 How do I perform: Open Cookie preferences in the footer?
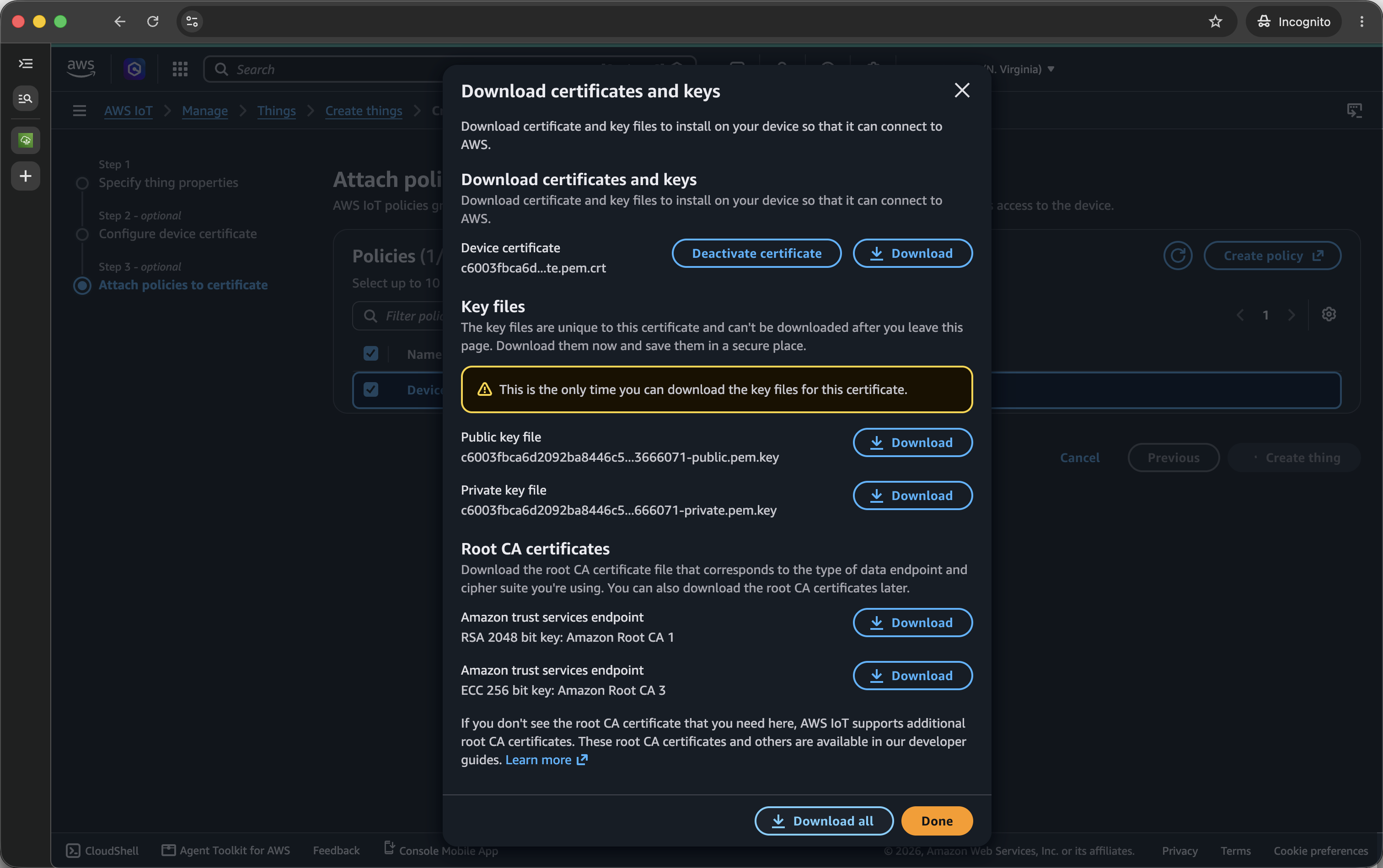pos(1320,851)
